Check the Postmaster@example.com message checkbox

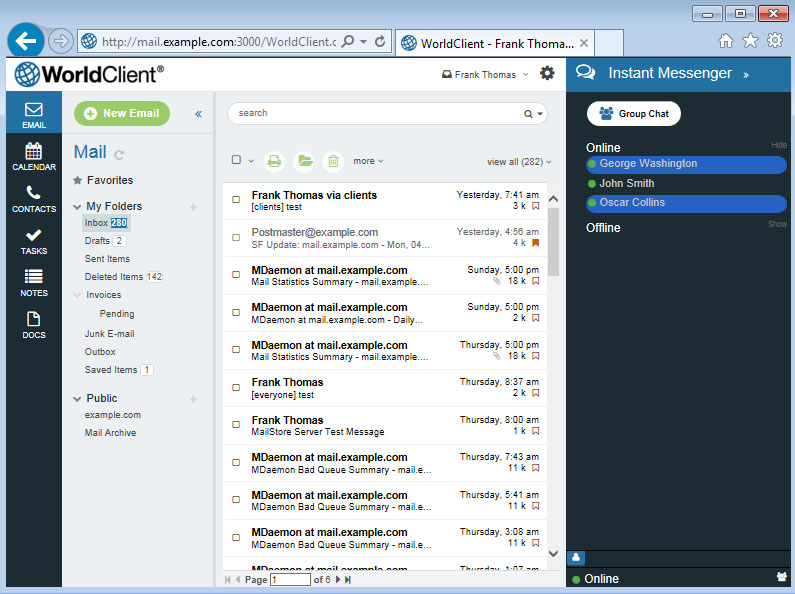(236, 238)
